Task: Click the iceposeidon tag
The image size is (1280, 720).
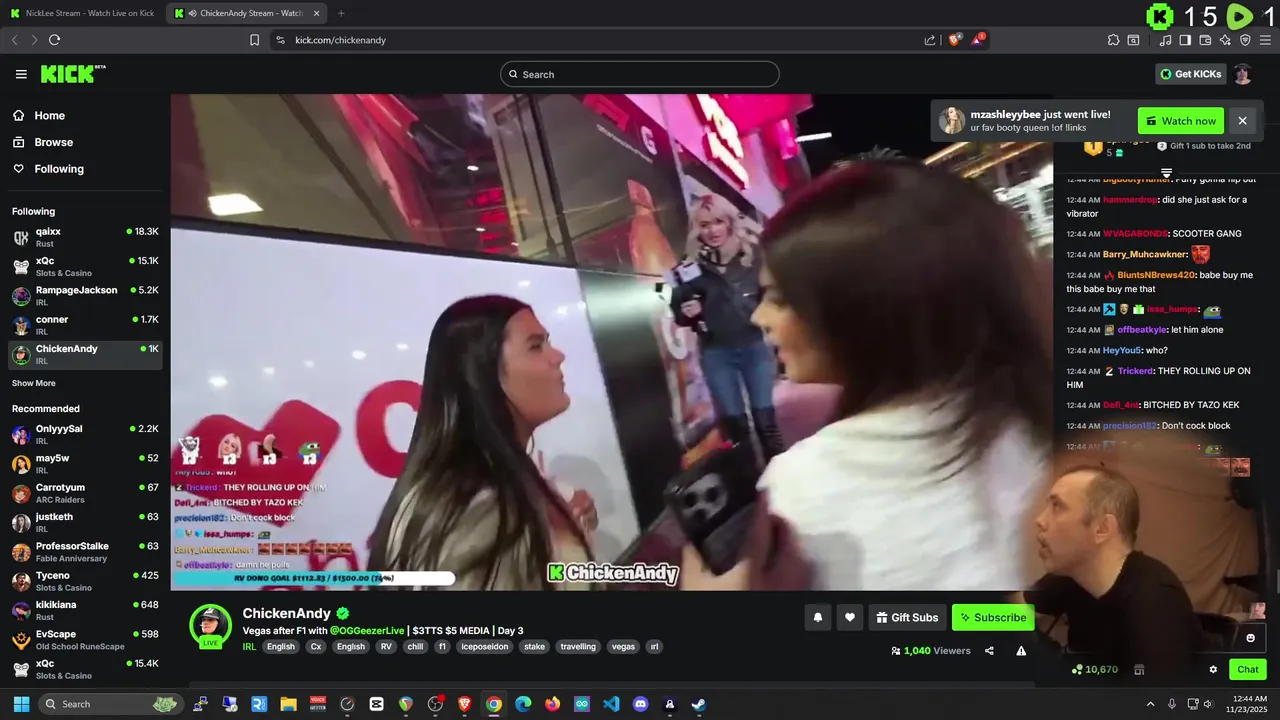Action: pyautogui.click(x=485, y=647)
